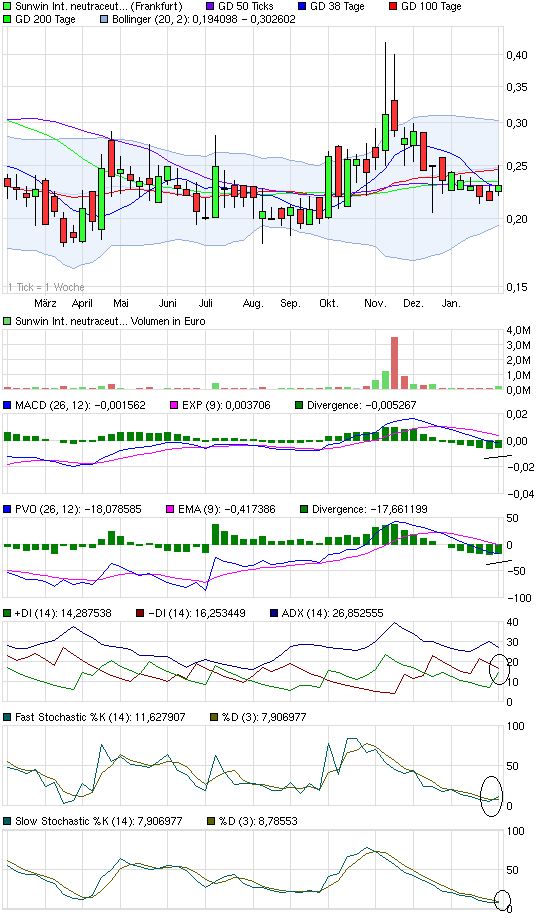Click the Divergence: -0,005267 text
Viewport: 545px width, 918px height.
(x=363, y=405)
